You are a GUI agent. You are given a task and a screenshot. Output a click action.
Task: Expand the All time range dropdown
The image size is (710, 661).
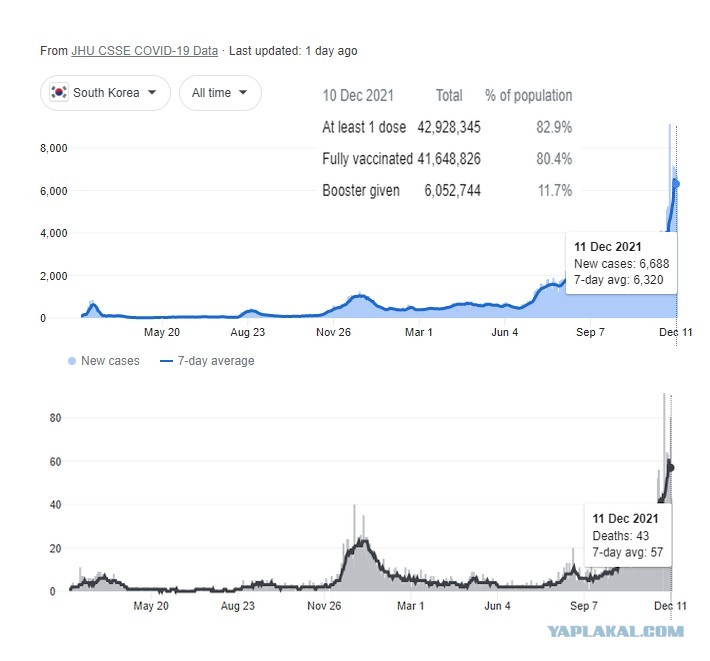(x=220, y=93)
